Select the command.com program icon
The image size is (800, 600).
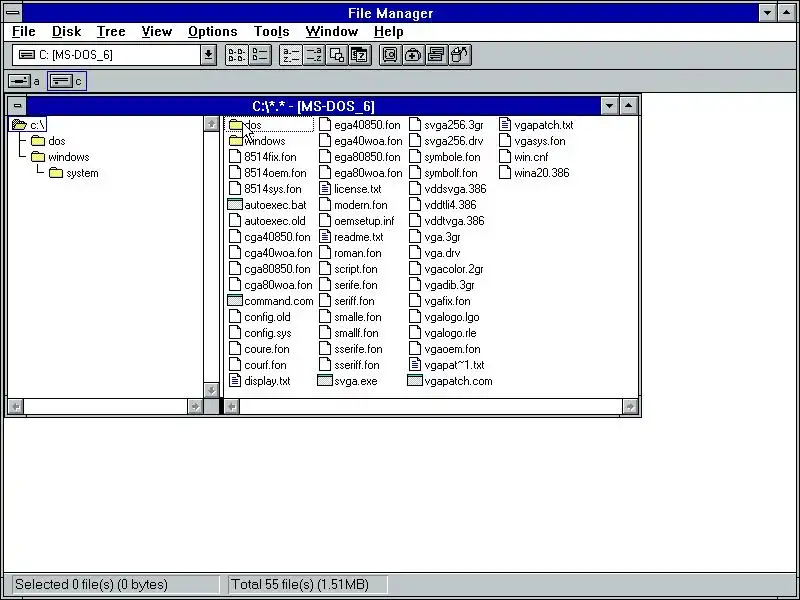point(235,301)
